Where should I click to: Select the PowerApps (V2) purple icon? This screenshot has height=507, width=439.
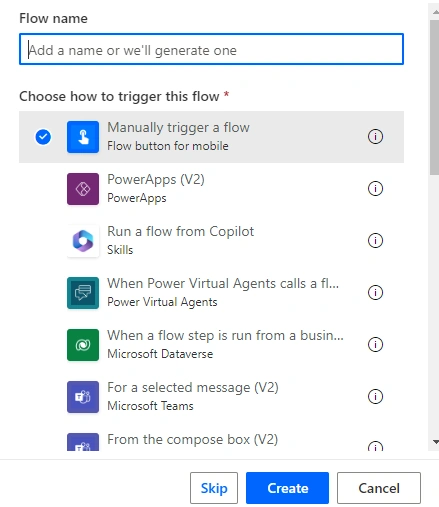pos(83,189)
